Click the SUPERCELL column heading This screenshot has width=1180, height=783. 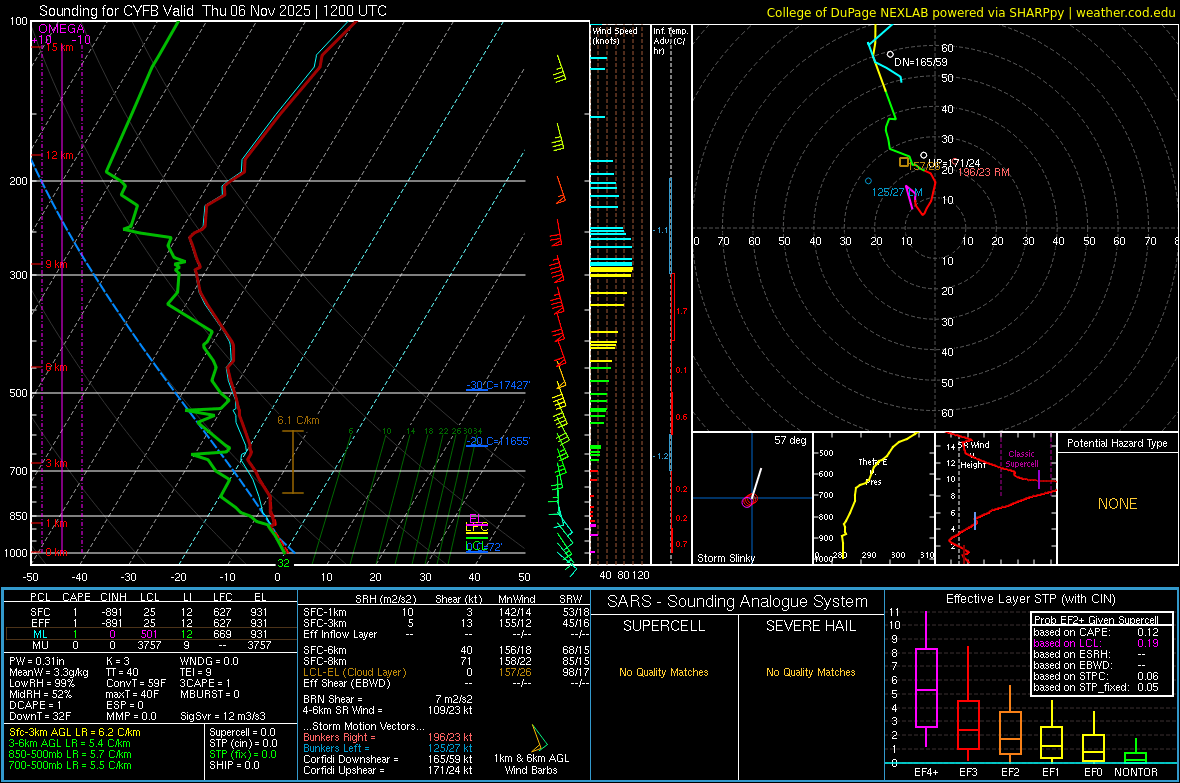[x=663, y=626]
